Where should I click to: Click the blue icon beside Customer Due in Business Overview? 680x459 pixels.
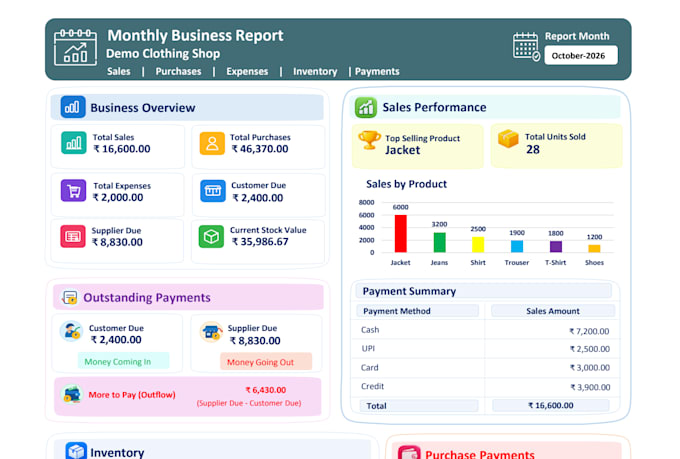click(213, 191)
